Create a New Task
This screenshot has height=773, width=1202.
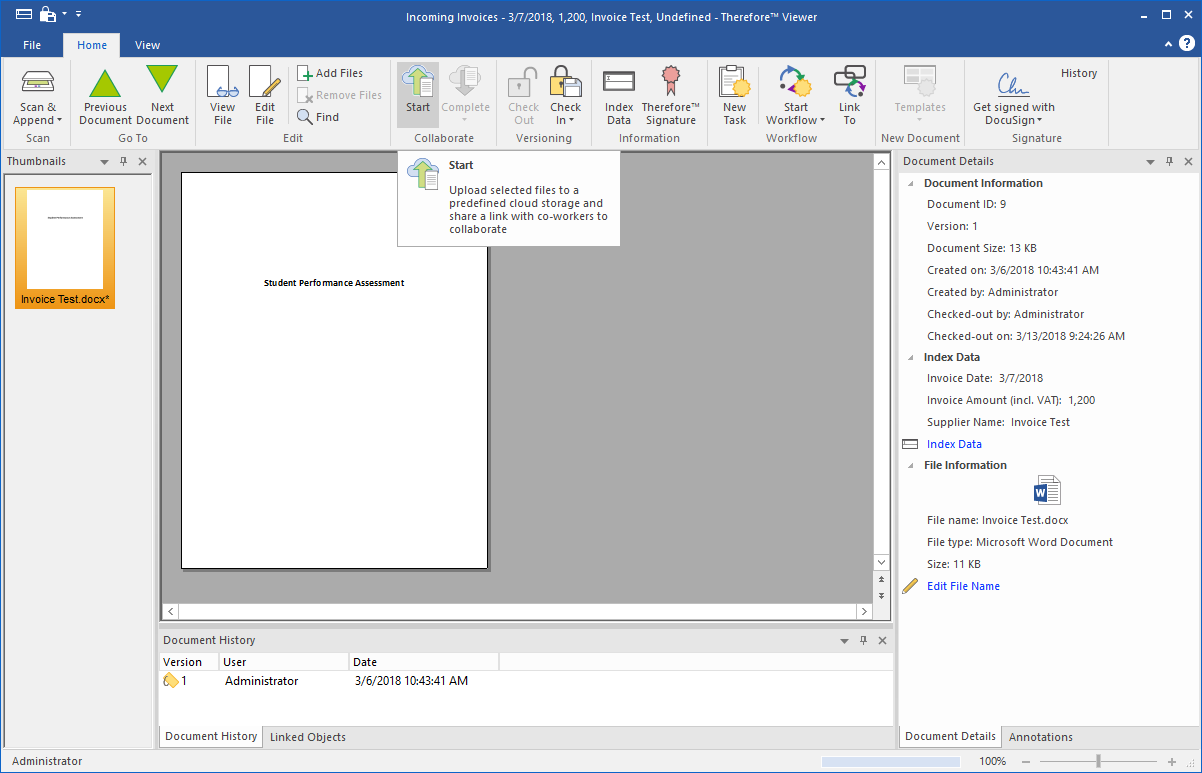(734, 83)
